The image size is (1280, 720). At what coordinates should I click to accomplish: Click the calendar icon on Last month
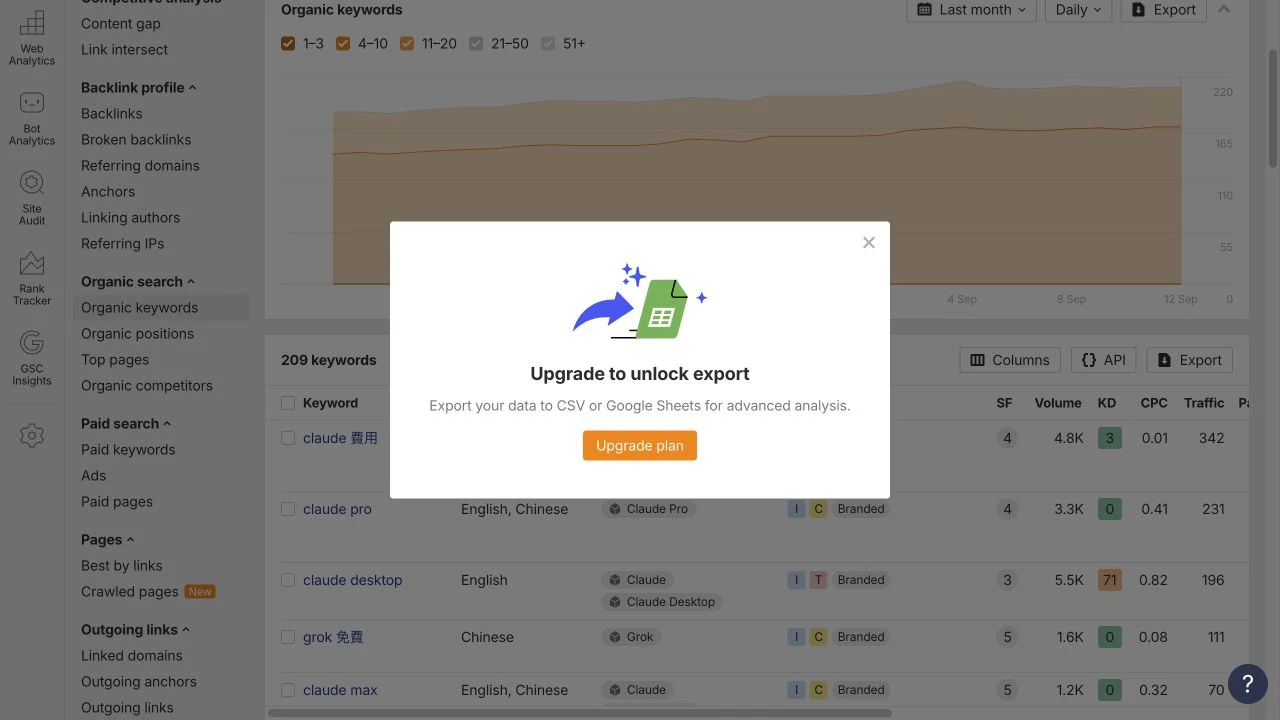pyautogui.click(x=924, y=9)
